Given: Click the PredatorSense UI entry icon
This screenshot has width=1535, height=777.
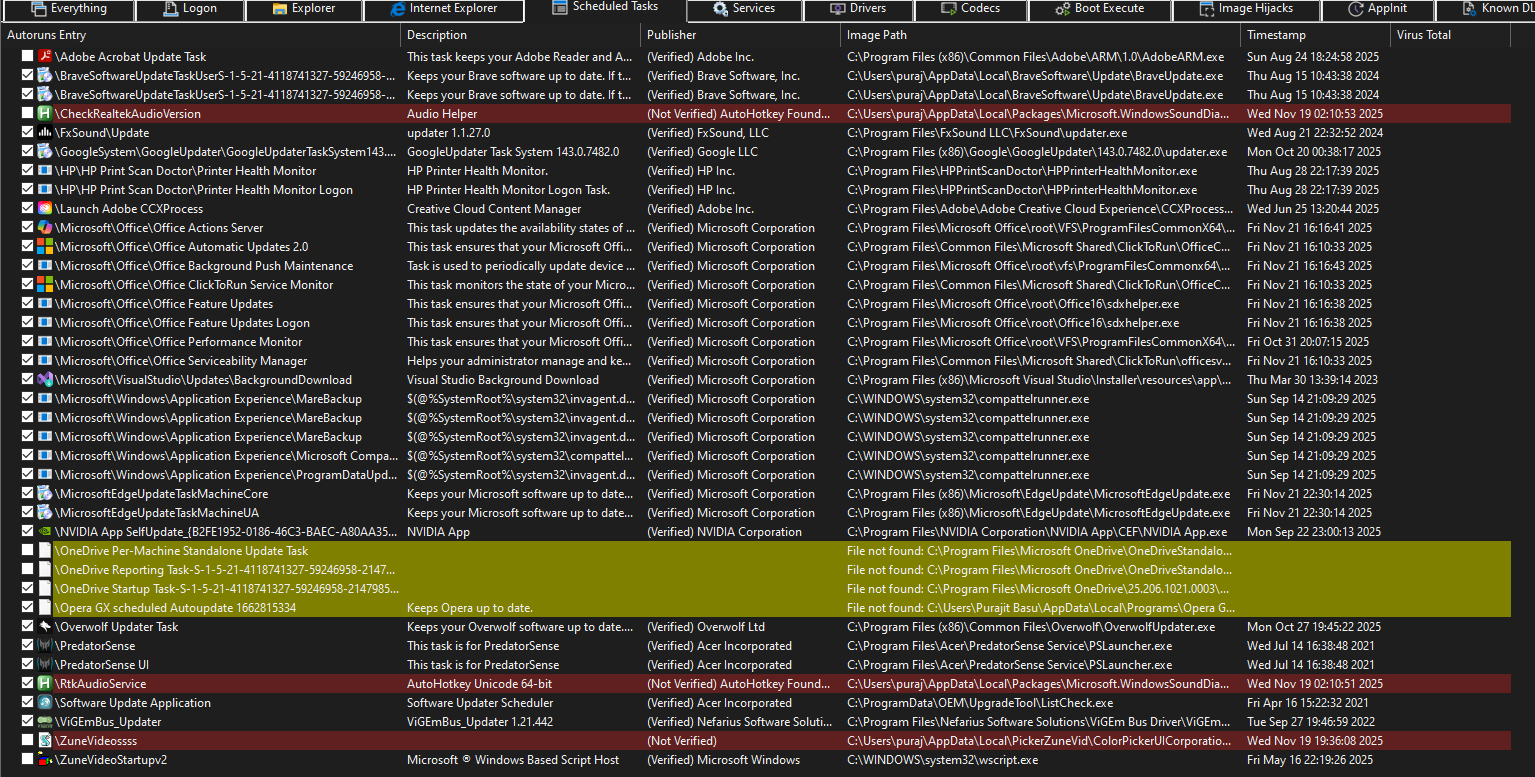Looking at the screenshot, I should (x=45, y=665).
